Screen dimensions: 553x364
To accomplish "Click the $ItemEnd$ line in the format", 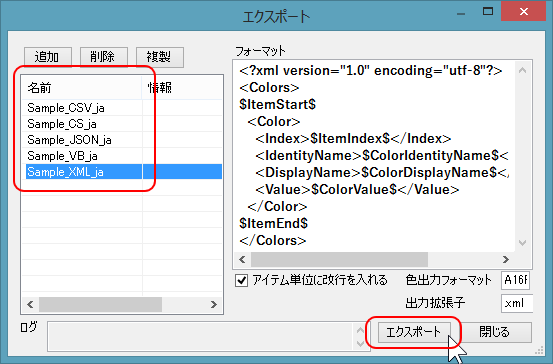I will 274,223.
